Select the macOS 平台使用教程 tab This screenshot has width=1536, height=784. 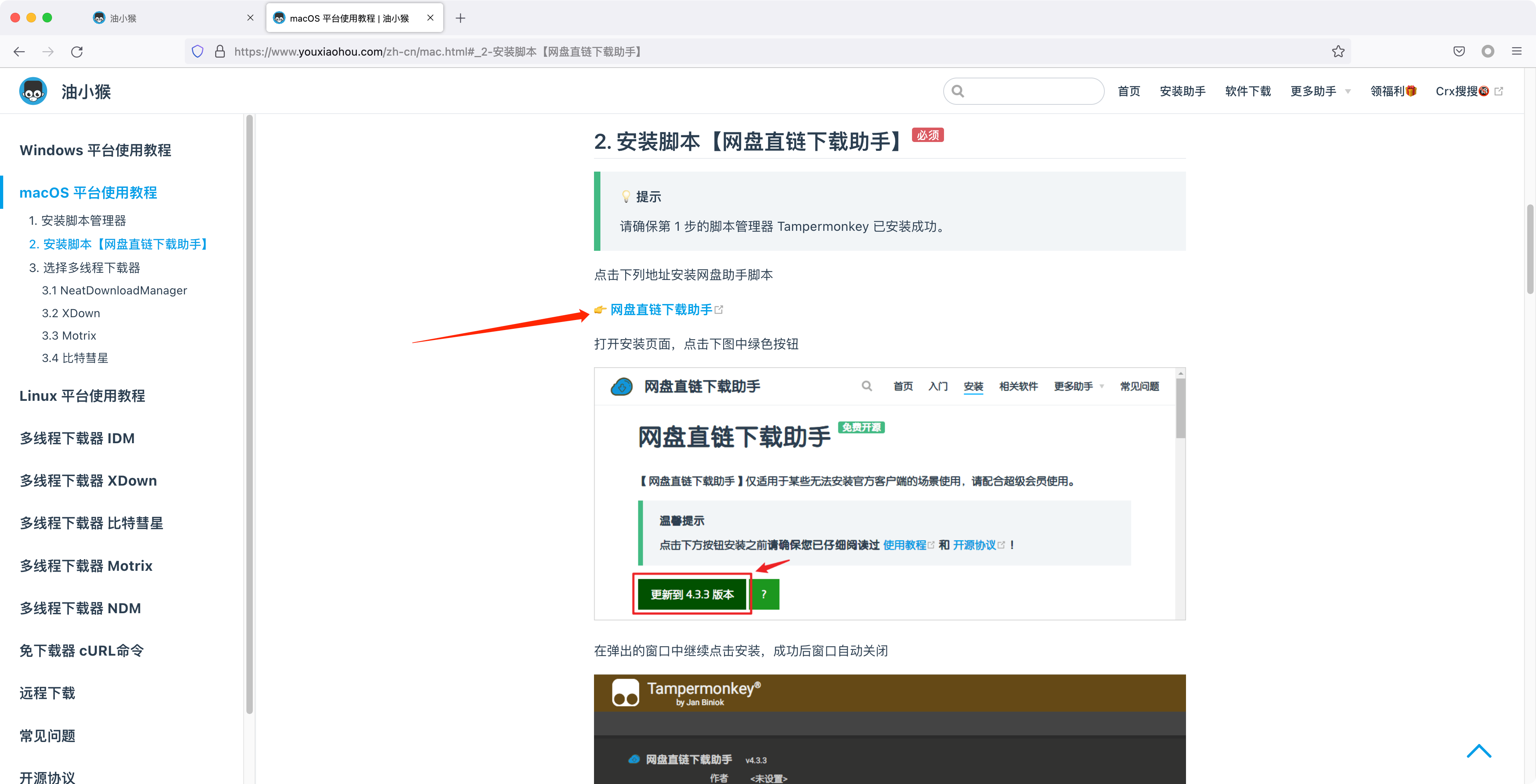[354, 18]
